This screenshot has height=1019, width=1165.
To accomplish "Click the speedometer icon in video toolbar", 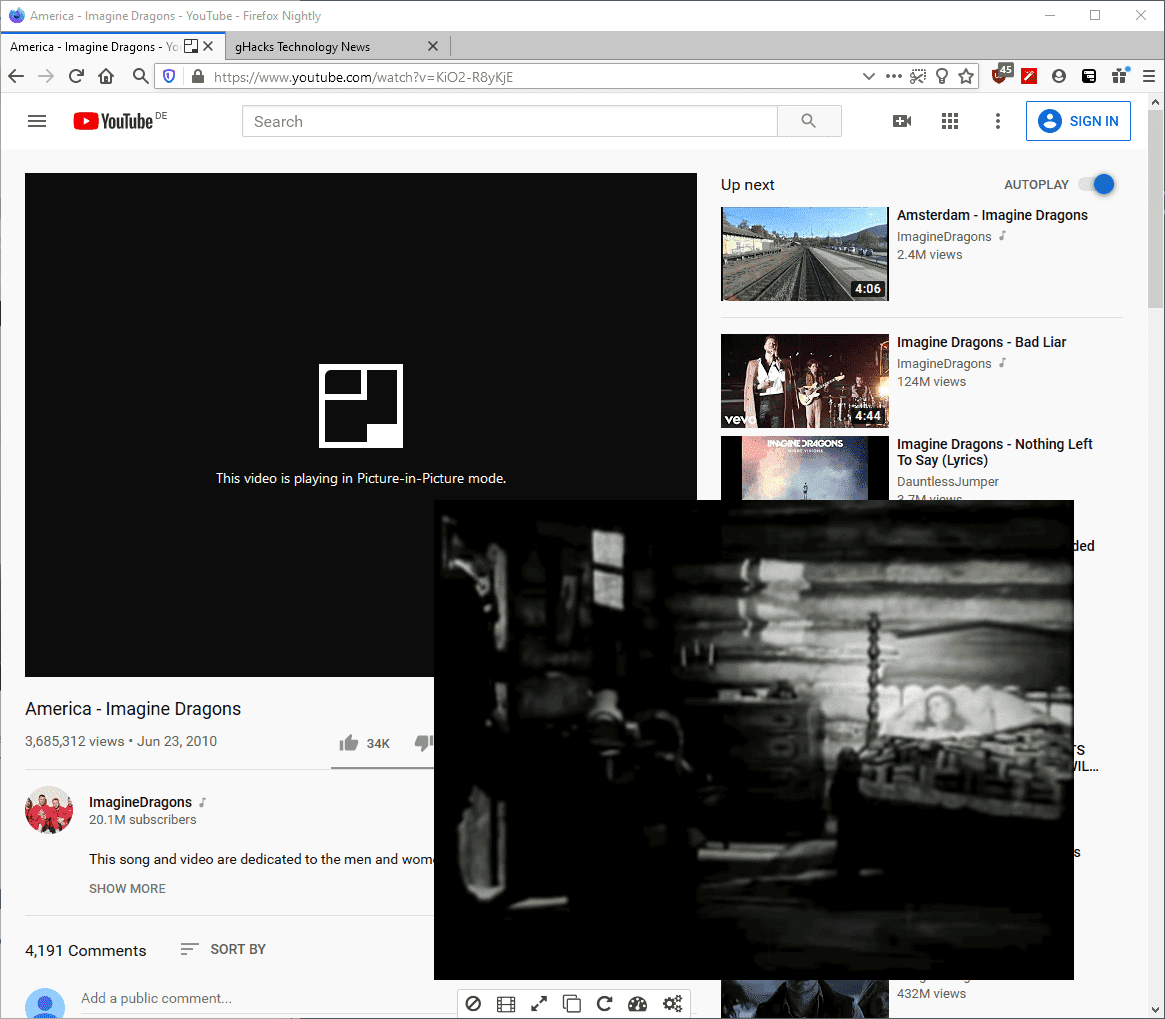I will point(637,1004).
